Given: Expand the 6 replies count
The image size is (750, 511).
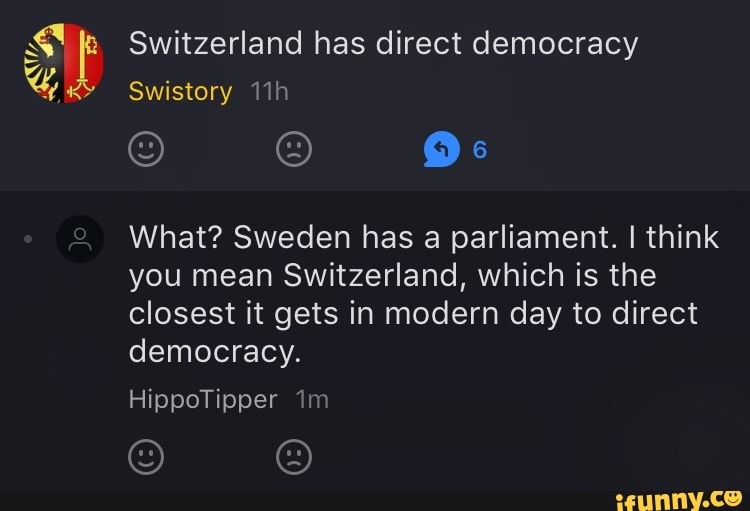Looking at the screenshot, I should tap(480, 150).
